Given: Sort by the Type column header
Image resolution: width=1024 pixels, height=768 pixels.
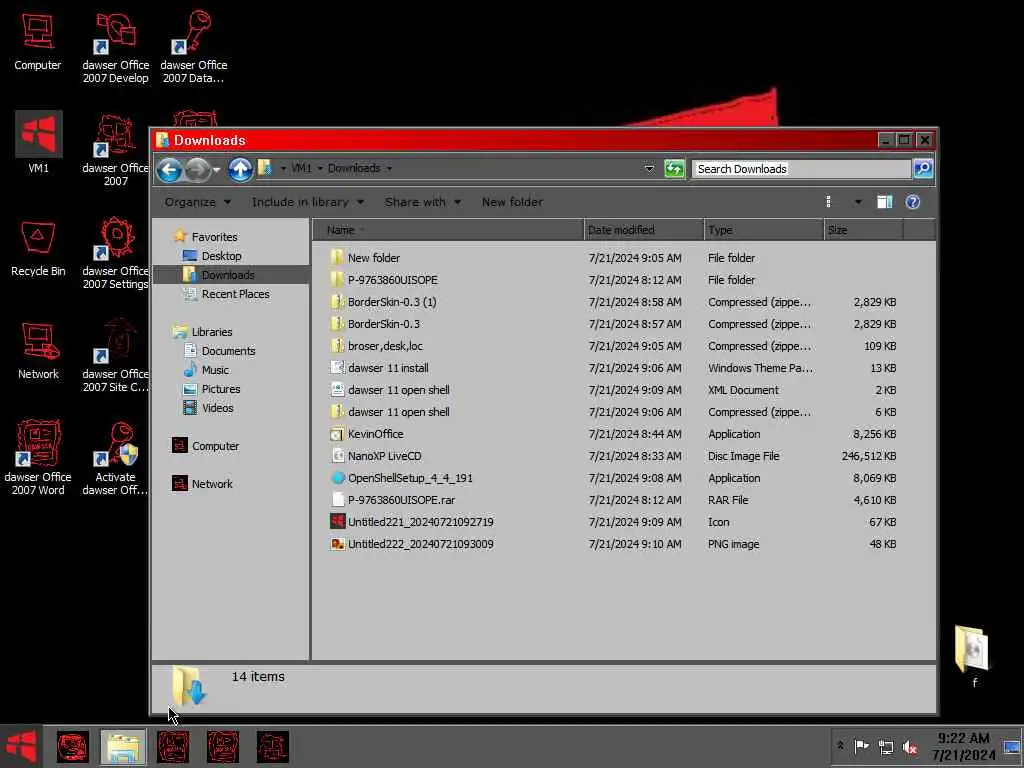Looking at the screenshot, I should (x=764, y=230).
